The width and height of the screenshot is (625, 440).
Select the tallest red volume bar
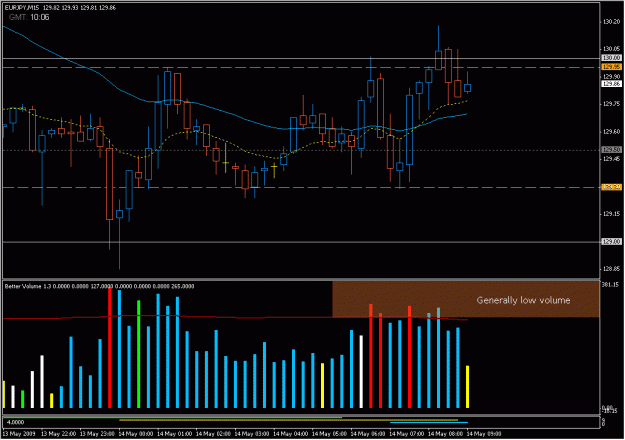click(110, 348)
